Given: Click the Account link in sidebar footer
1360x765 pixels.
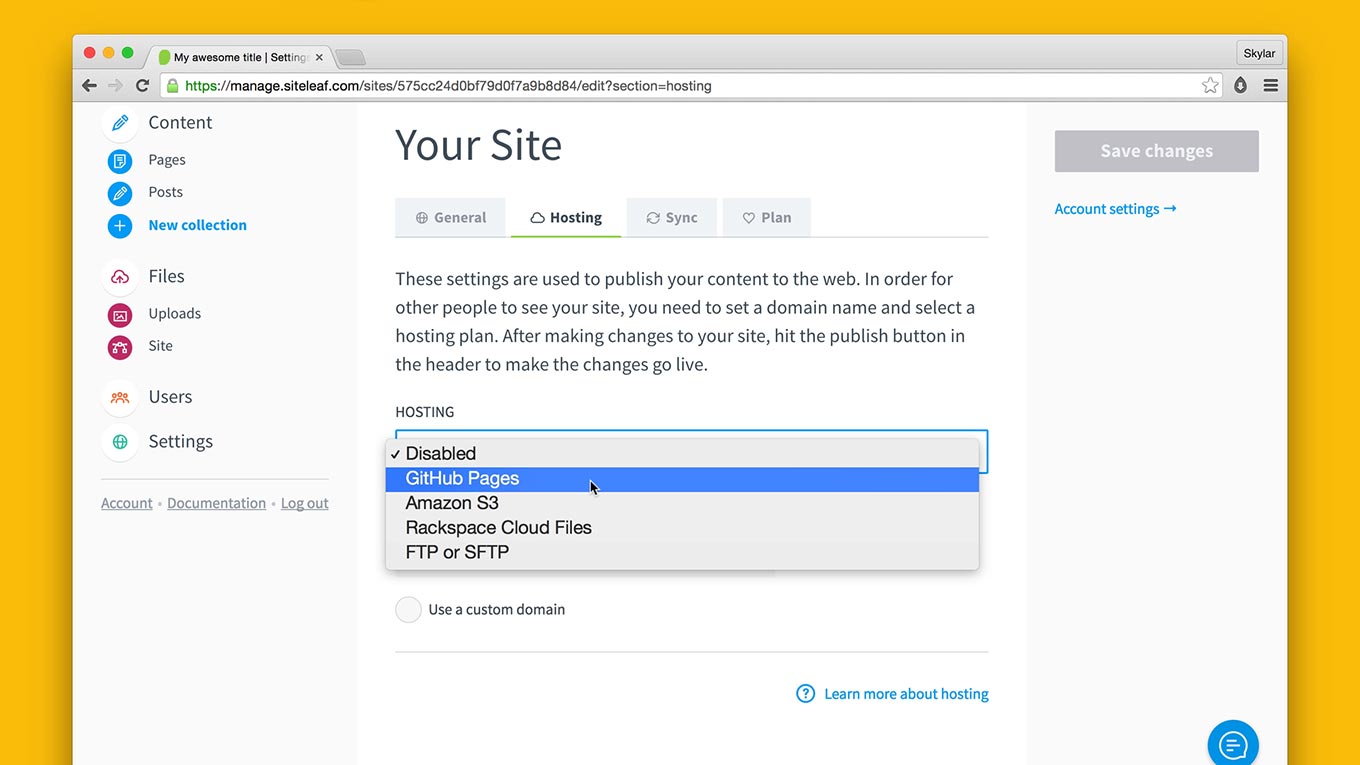Looking at the screenshot, I should (127, 504).
